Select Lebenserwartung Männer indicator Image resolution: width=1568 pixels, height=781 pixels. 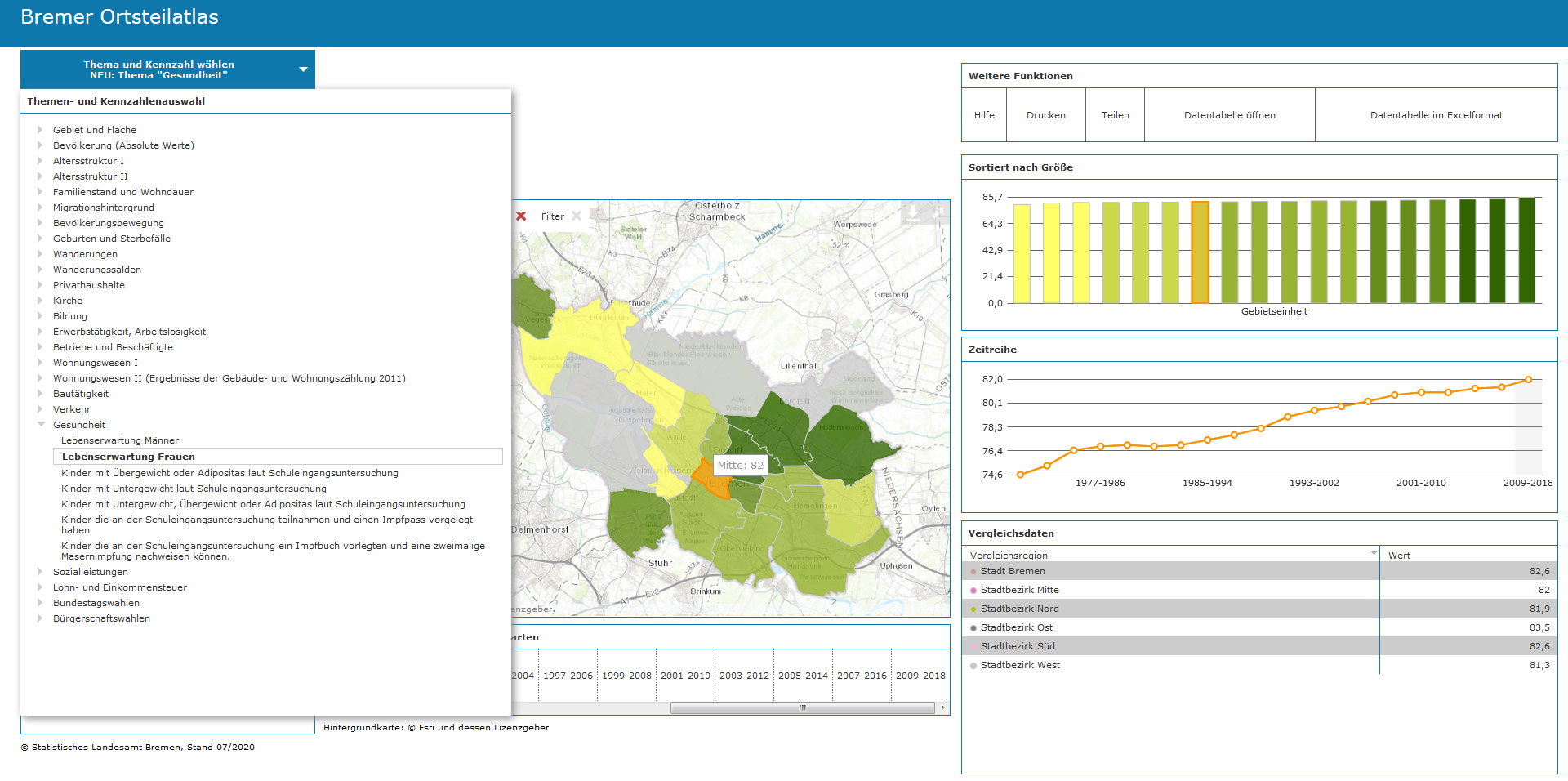pos(120,440)
